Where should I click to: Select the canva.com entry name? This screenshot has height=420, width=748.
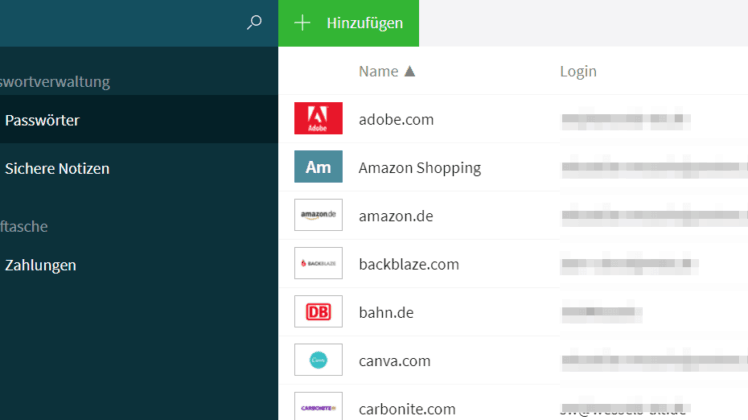pyautogui.click(x=395, y=361)
